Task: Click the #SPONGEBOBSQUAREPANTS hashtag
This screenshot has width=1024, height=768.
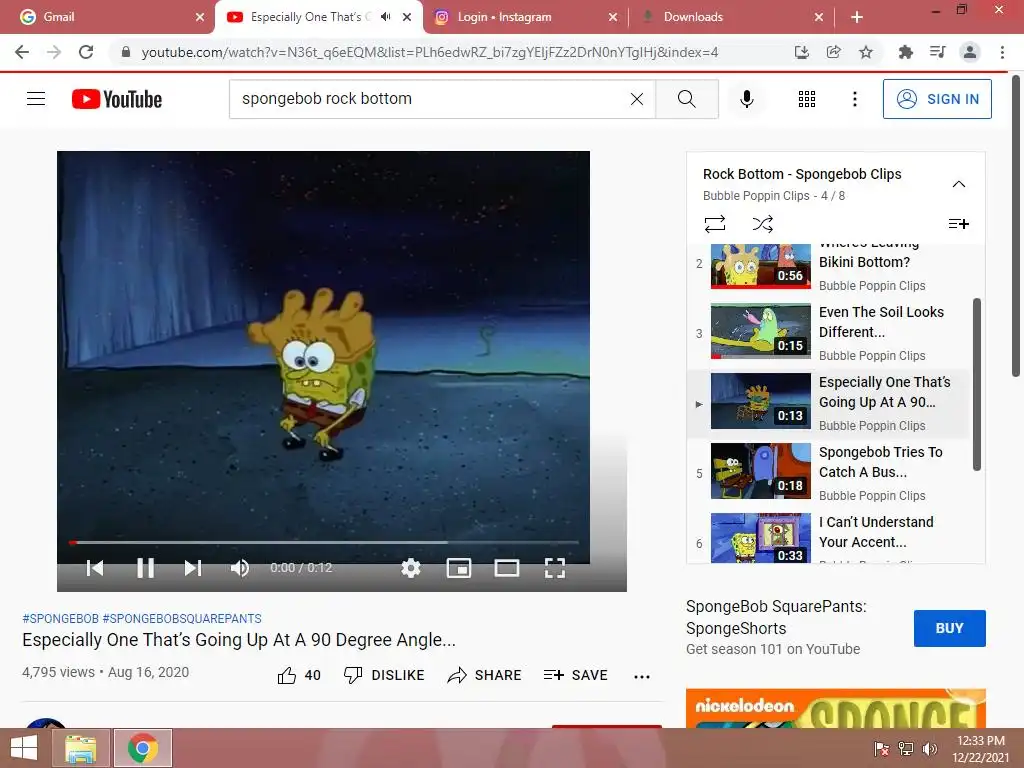Action: (182, 618)
